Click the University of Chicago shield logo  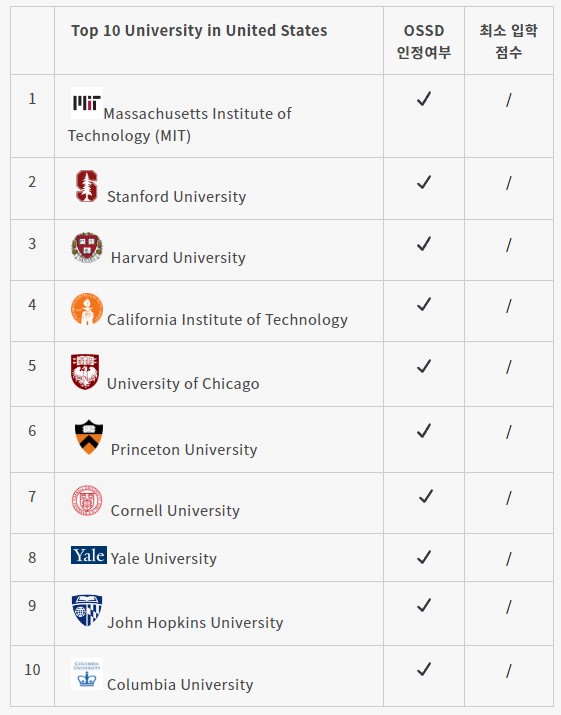[85, 372]
